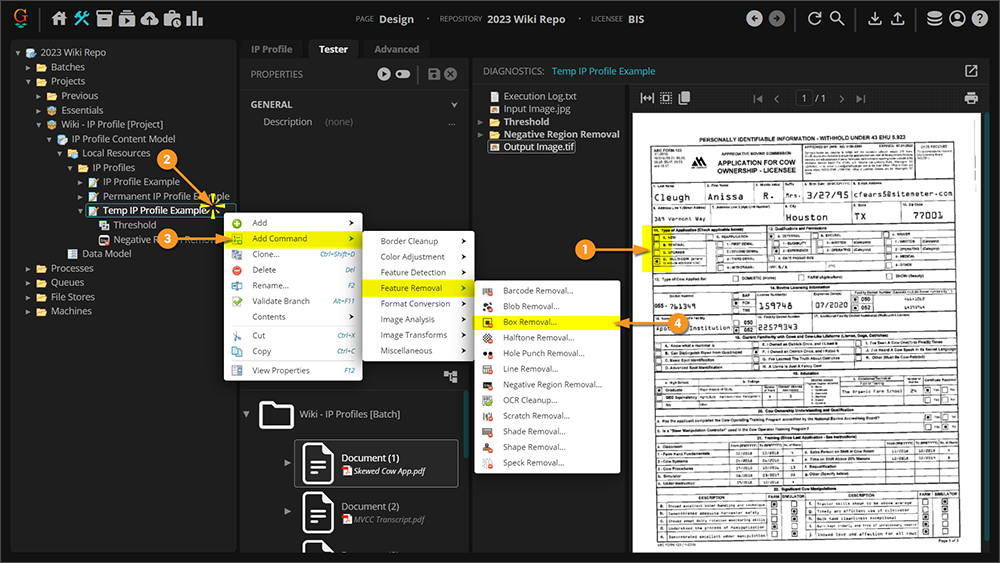Open the Temp IP Profile Example diagnostics link
Screen dimensions: 1000x563
tap(603, 71)
